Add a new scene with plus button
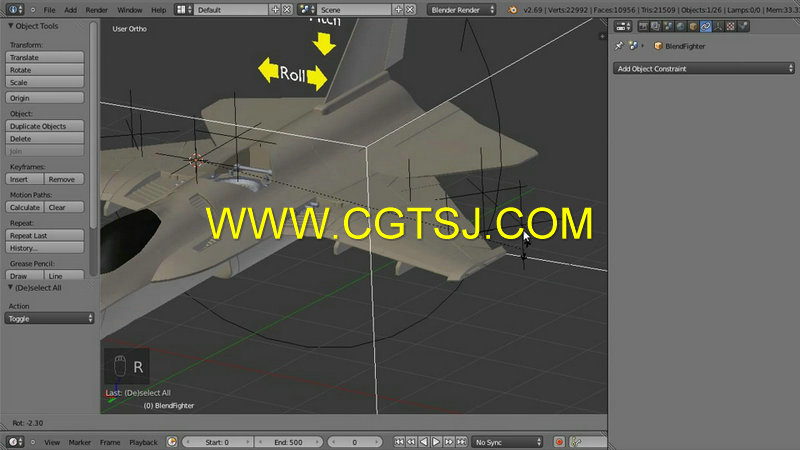The width and height of the screenshot is (800, 450). pos(398,10)
